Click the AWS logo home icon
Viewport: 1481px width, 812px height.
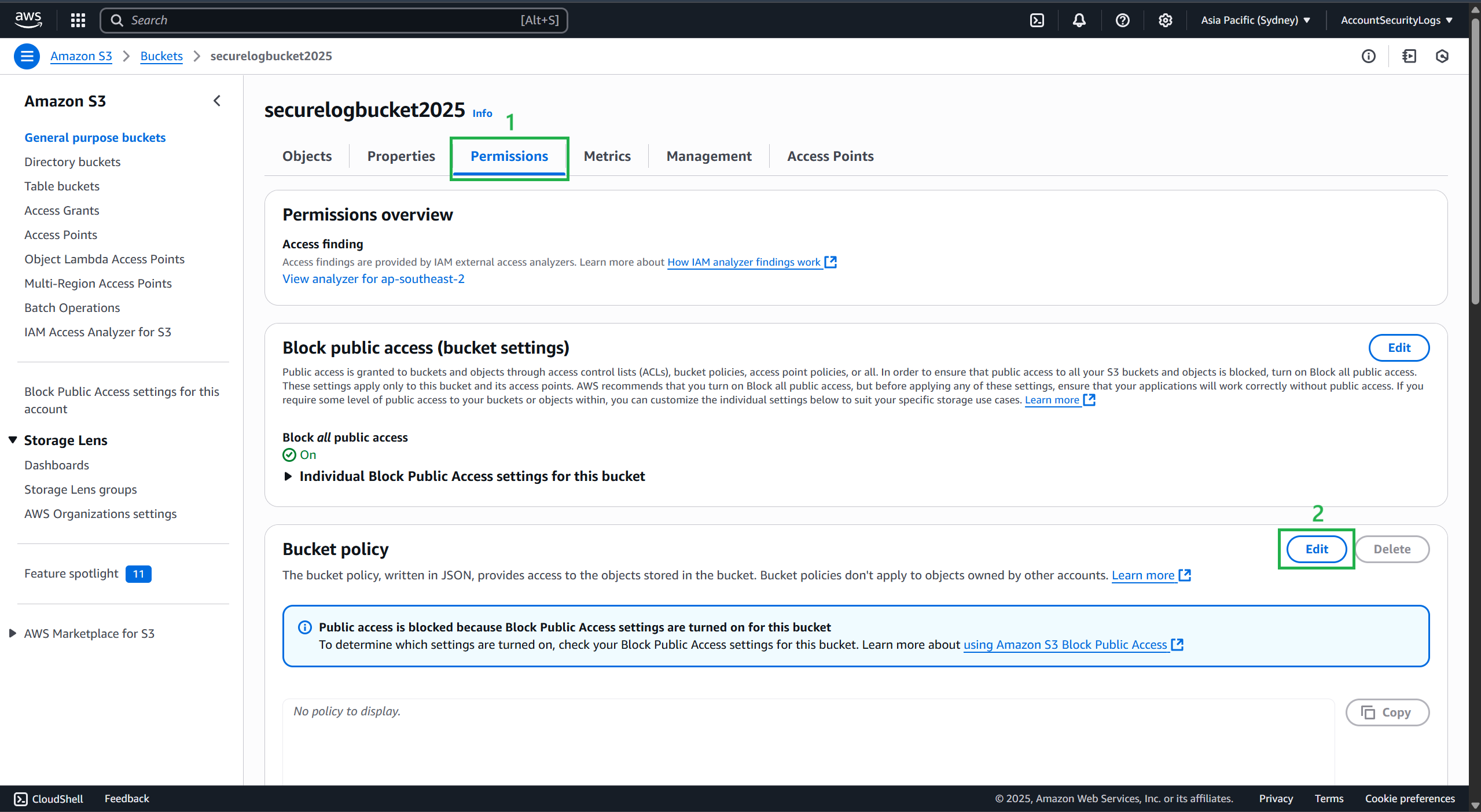[28, 20]
